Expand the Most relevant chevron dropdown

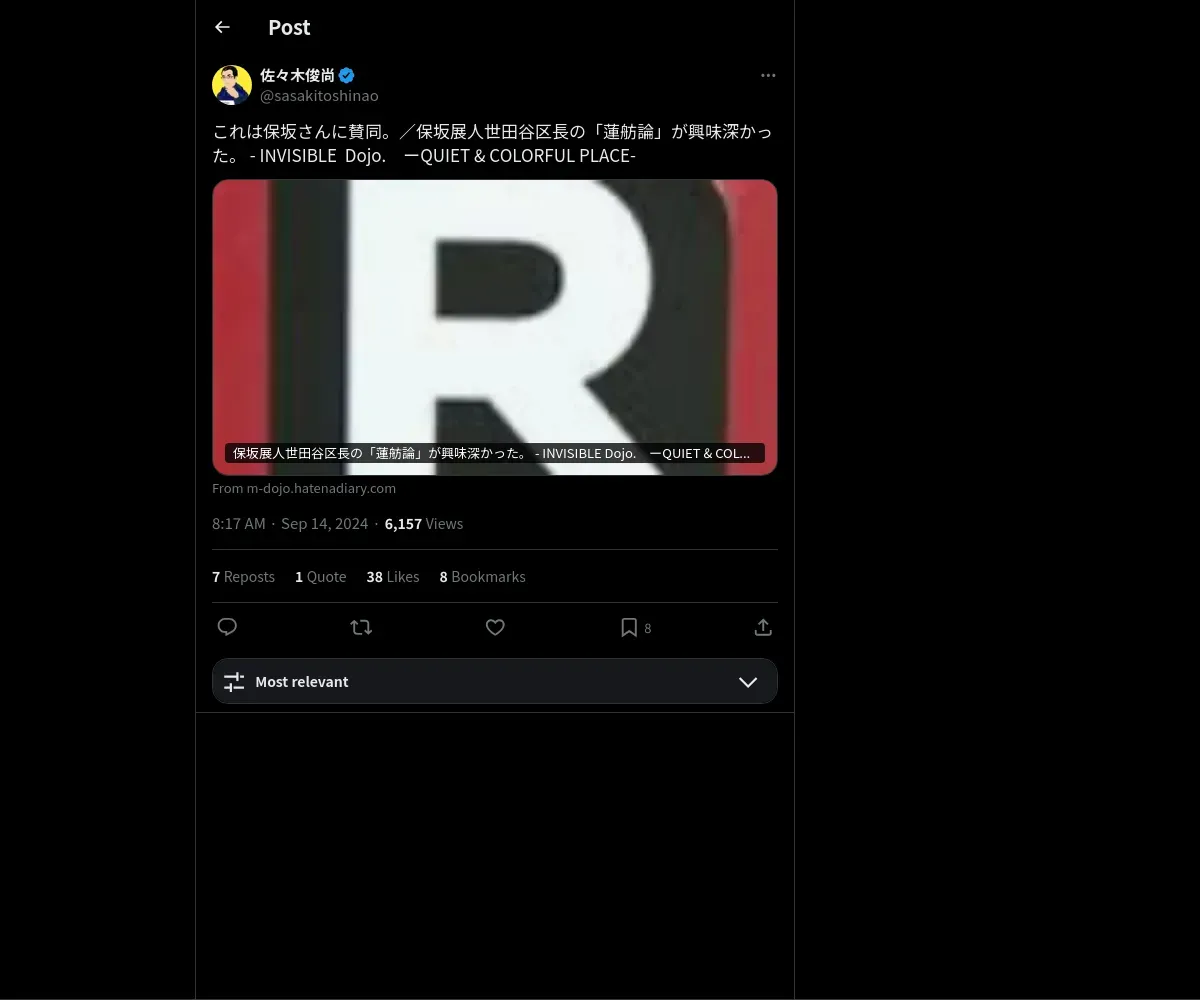coord(748,682)
